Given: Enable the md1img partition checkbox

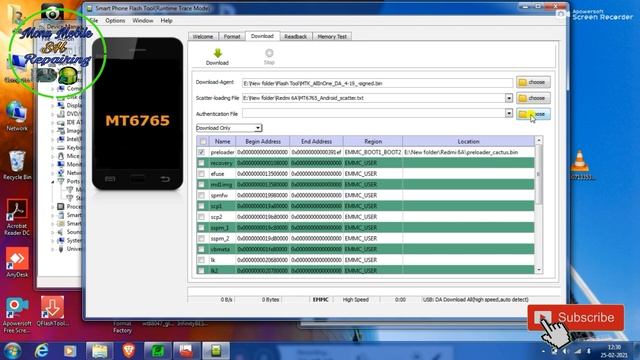Looking at the screenshot, I should [x=201, y=184].
